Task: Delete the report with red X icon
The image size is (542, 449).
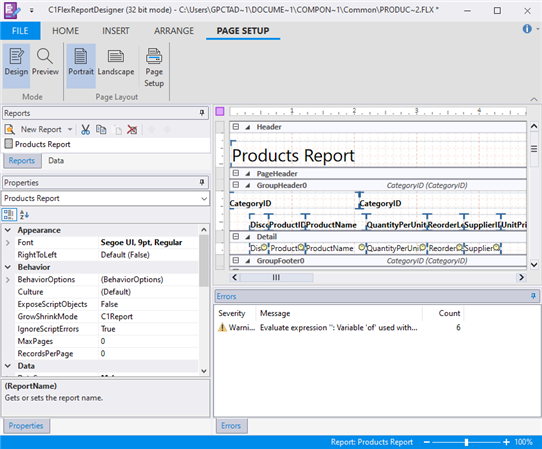Action: [x=132, y=130]
